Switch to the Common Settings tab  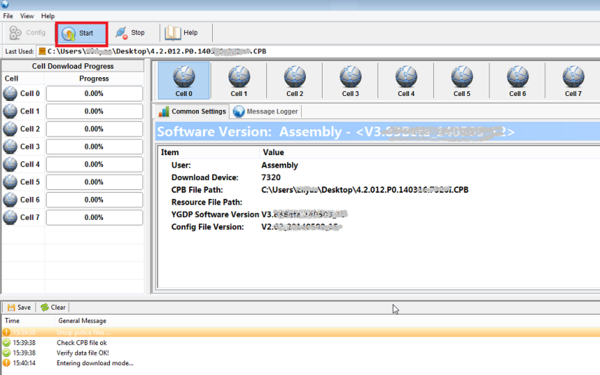point(192,111)
